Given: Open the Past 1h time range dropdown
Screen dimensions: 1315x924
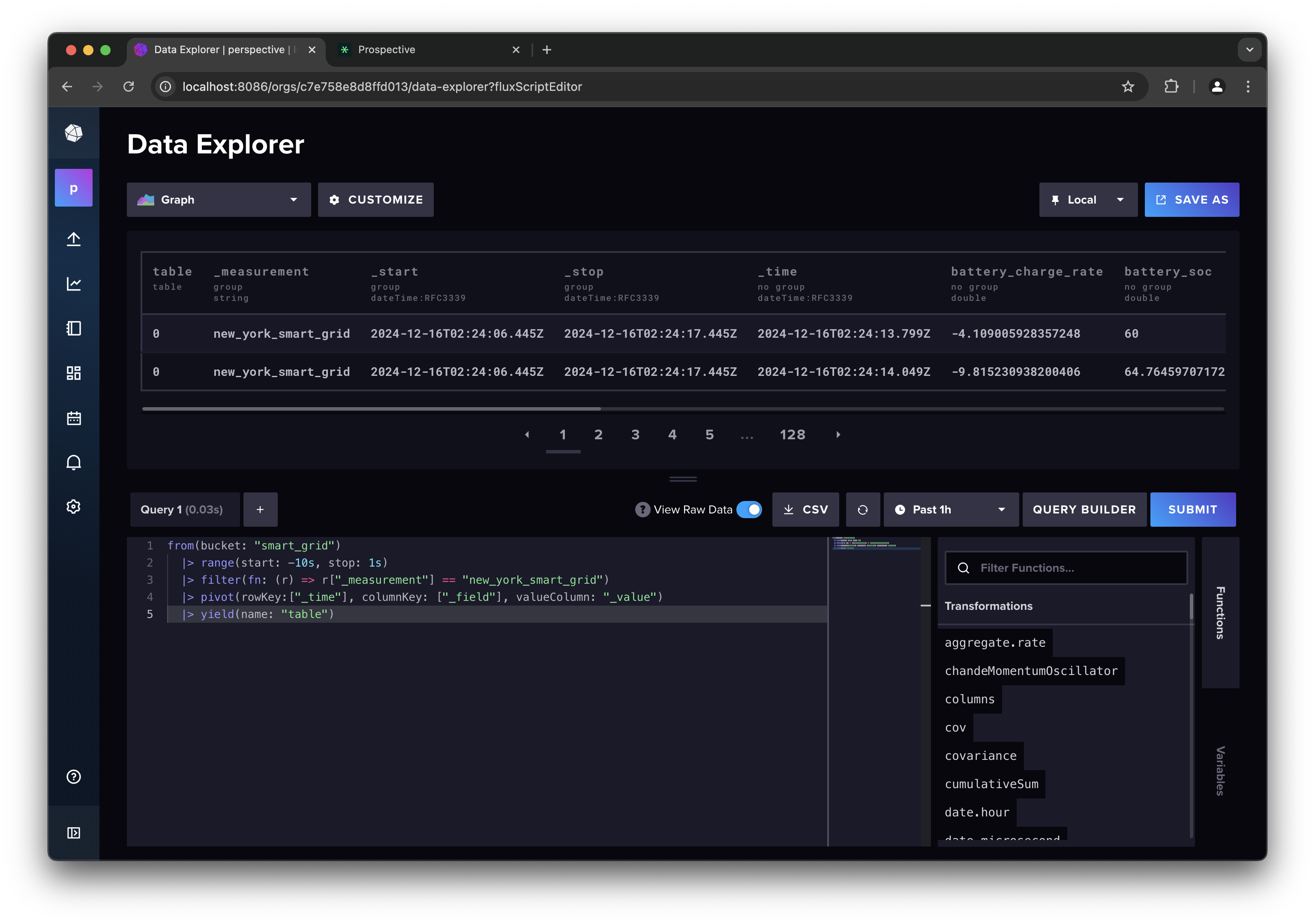Looking at the screenshot, I should pos(951,509).
